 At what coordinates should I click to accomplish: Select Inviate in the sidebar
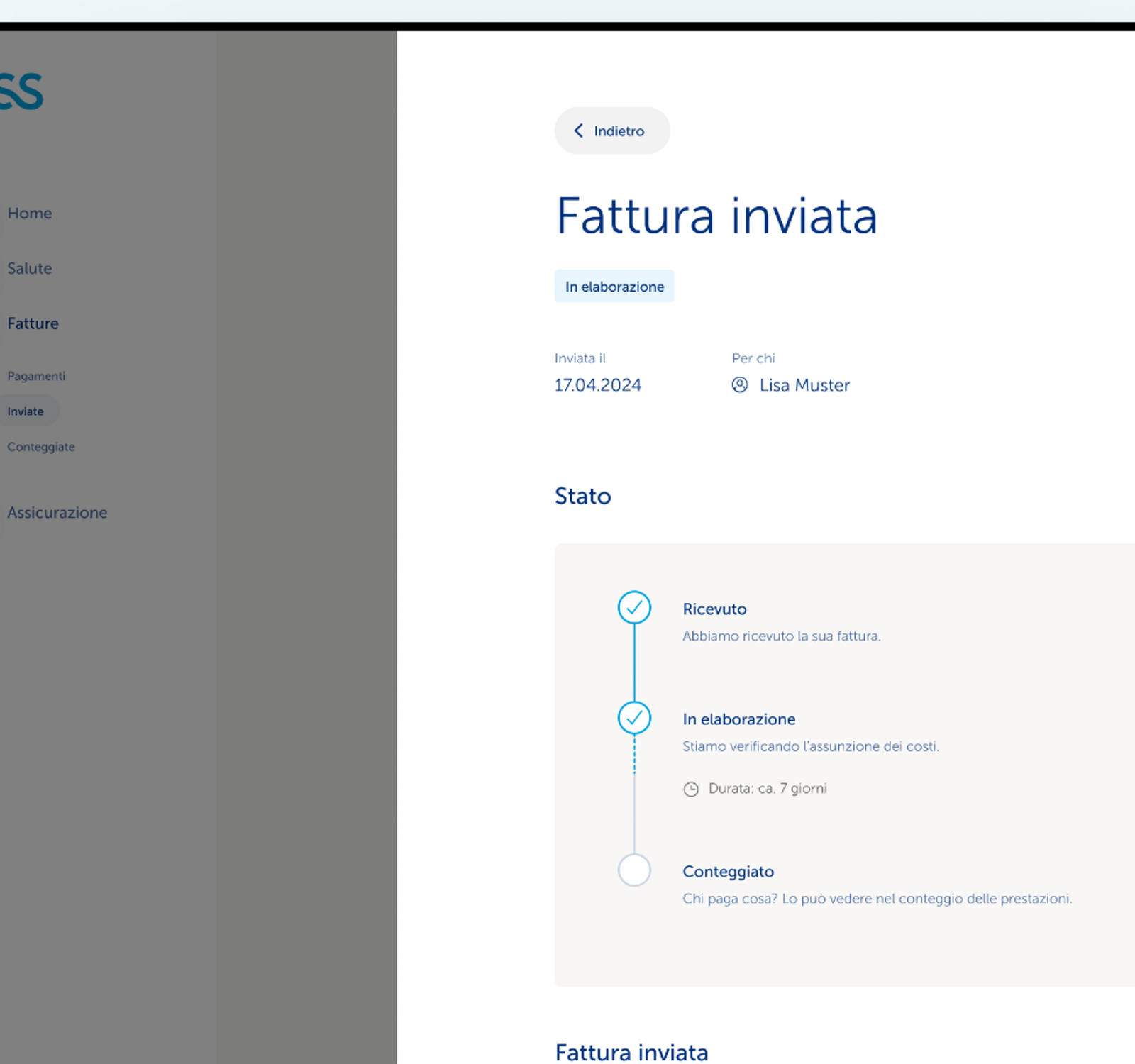pos(26,411)
